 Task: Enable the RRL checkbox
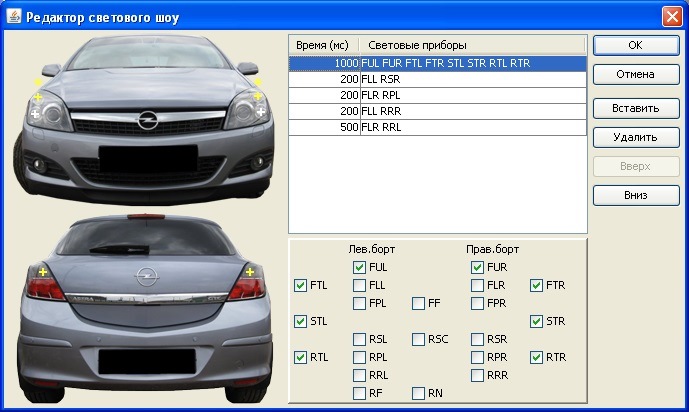click(x=359, y=375)
